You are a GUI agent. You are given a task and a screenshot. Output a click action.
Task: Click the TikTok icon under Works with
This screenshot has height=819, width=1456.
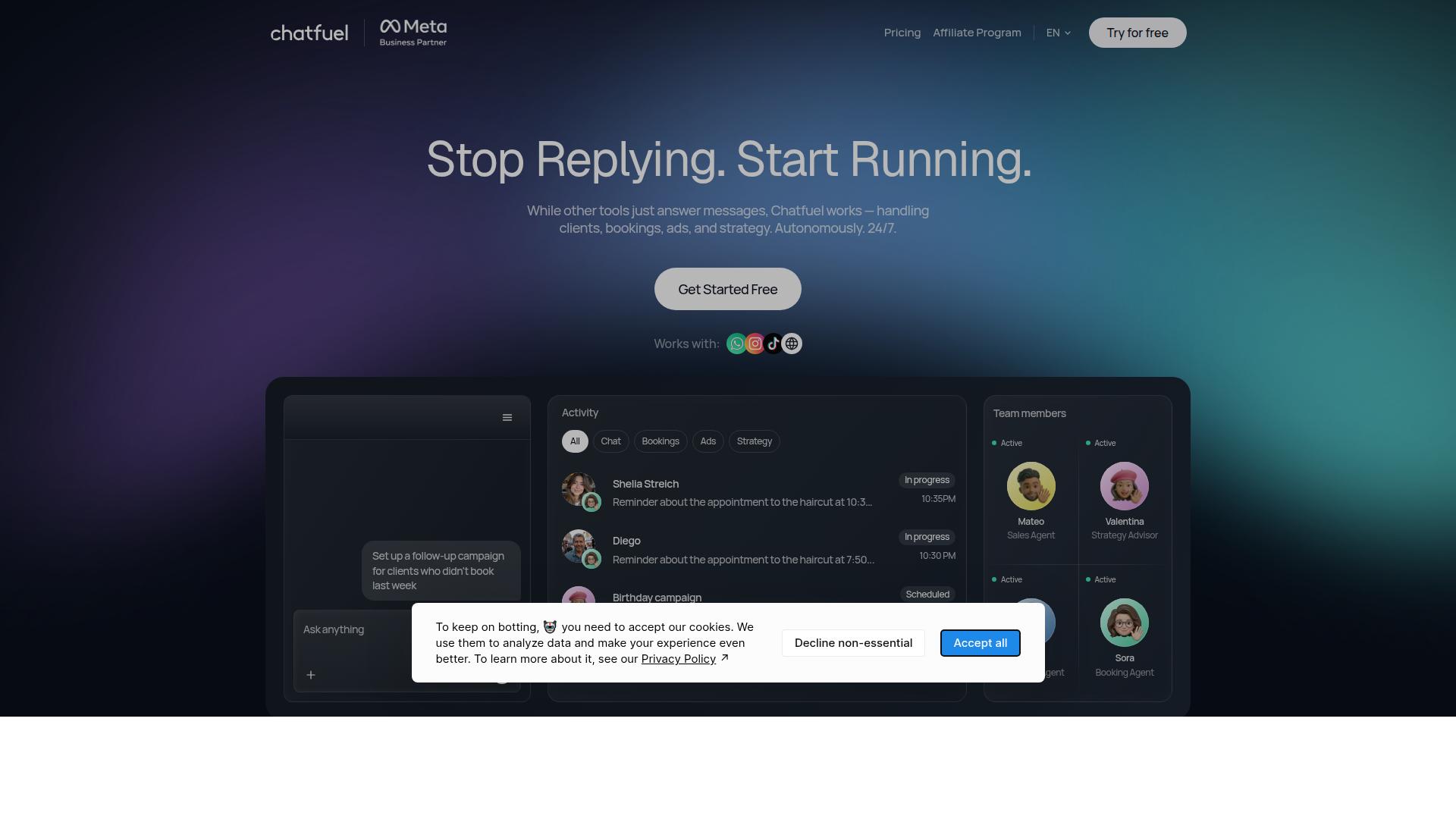(773, 344)
